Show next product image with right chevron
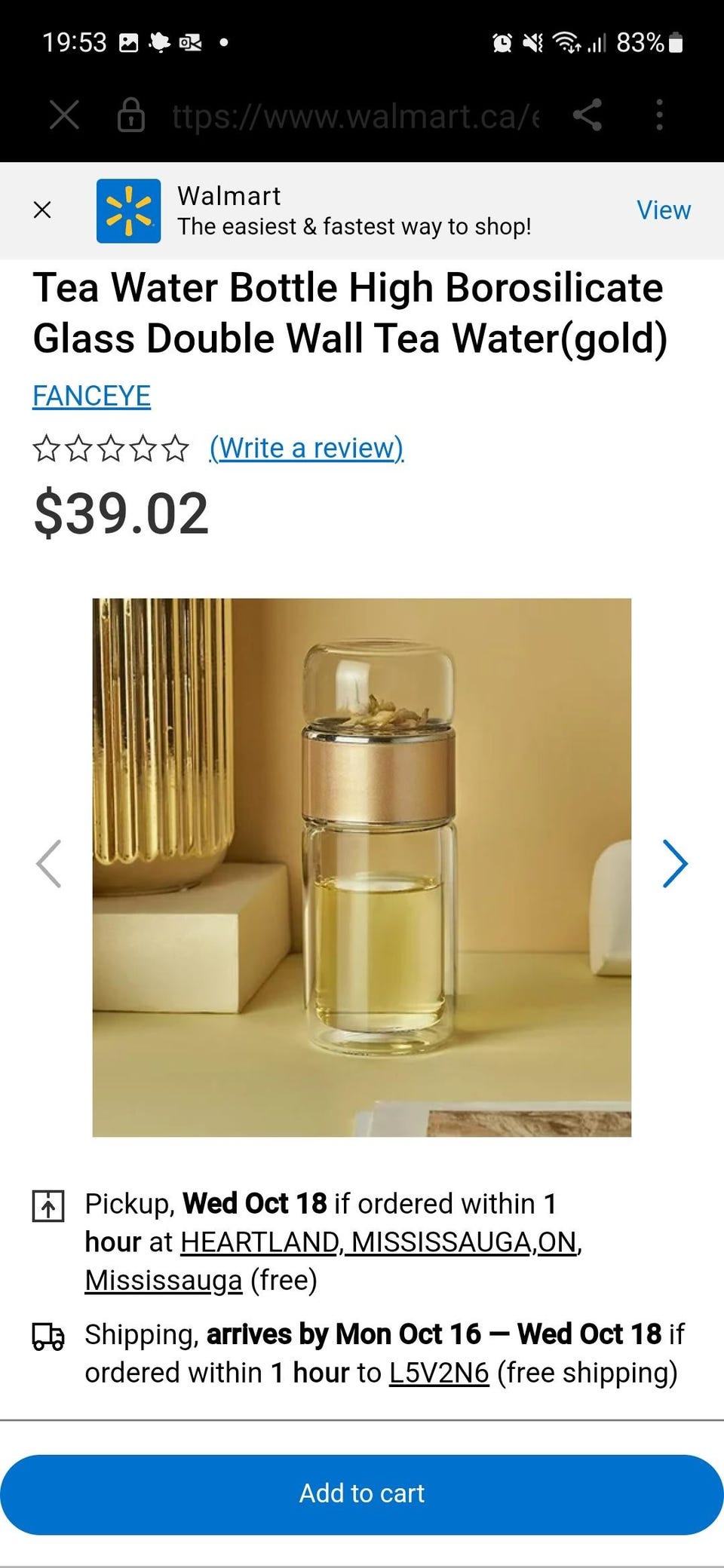The height and width of the screenshot is (1568, 724). coord(675,864)
